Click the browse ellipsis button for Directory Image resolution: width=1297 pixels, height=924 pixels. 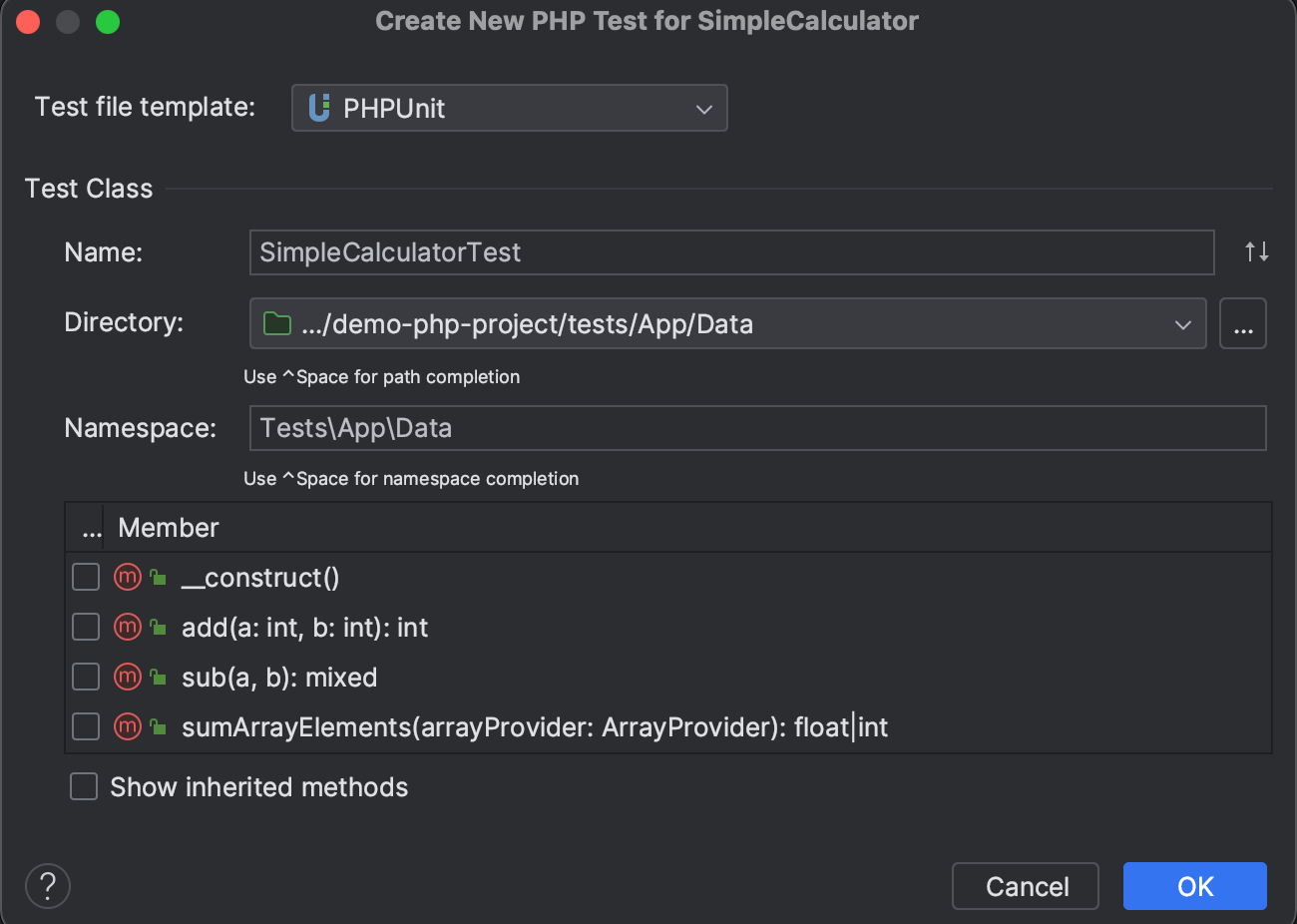[1242, 323]
